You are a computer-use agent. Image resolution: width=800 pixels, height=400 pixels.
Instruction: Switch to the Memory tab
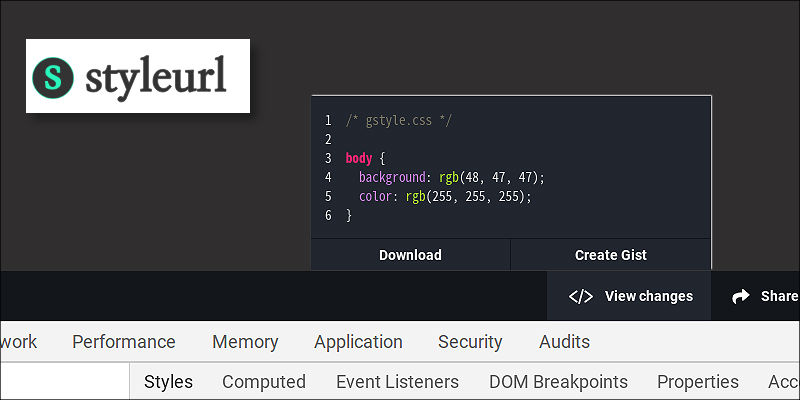click(x=245, y=341)
